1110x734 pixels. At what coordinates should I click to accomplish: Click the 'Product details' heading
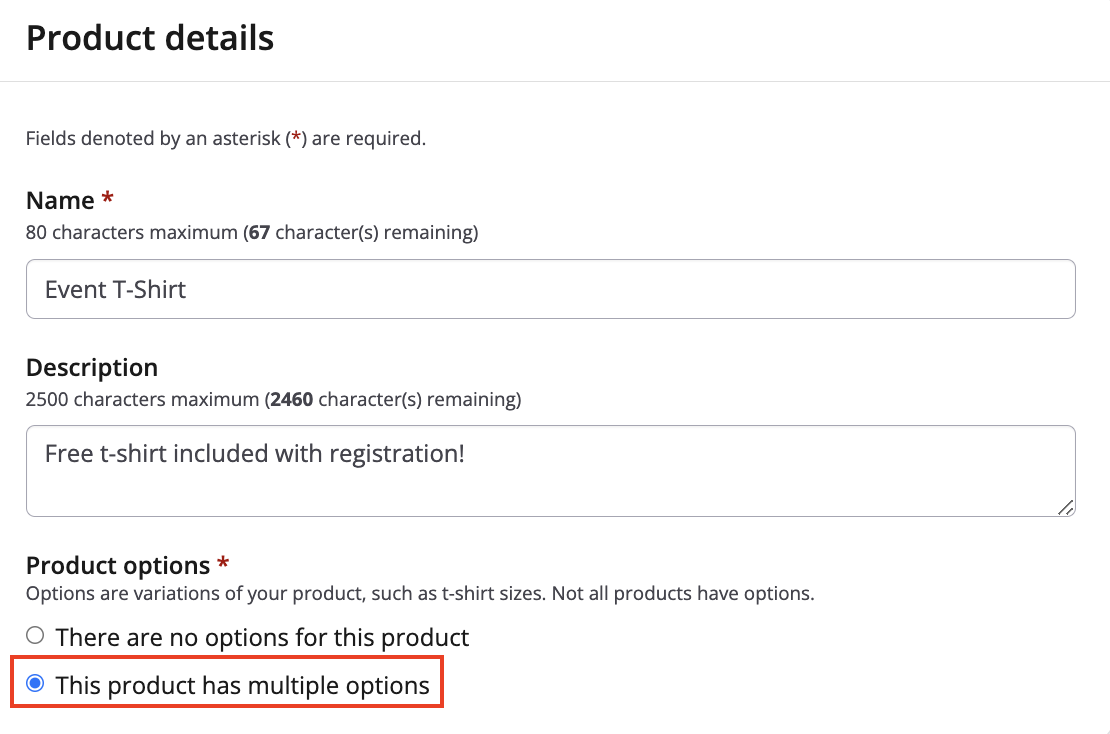pyautogui.click(x=150, y=38)
